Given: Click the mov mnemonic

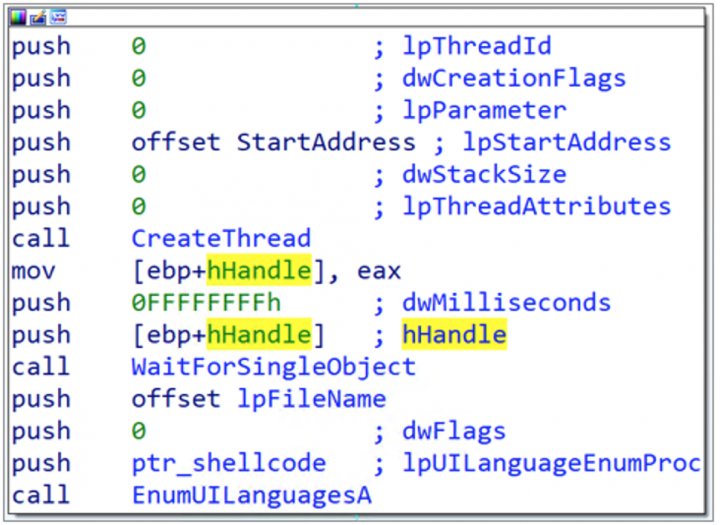Looking at the screenshot, I should tap(34, 271).
